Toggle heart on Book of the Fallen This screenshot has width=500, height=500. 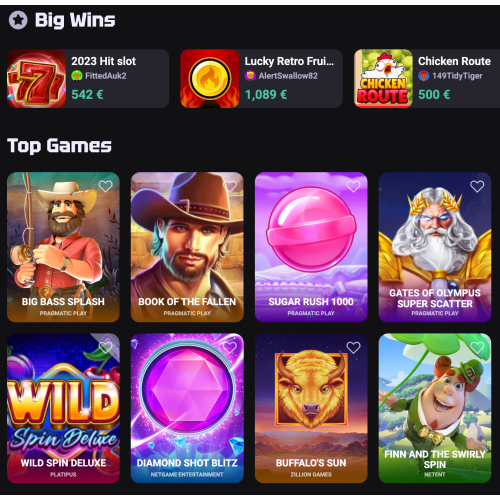[x=230, y=186]
